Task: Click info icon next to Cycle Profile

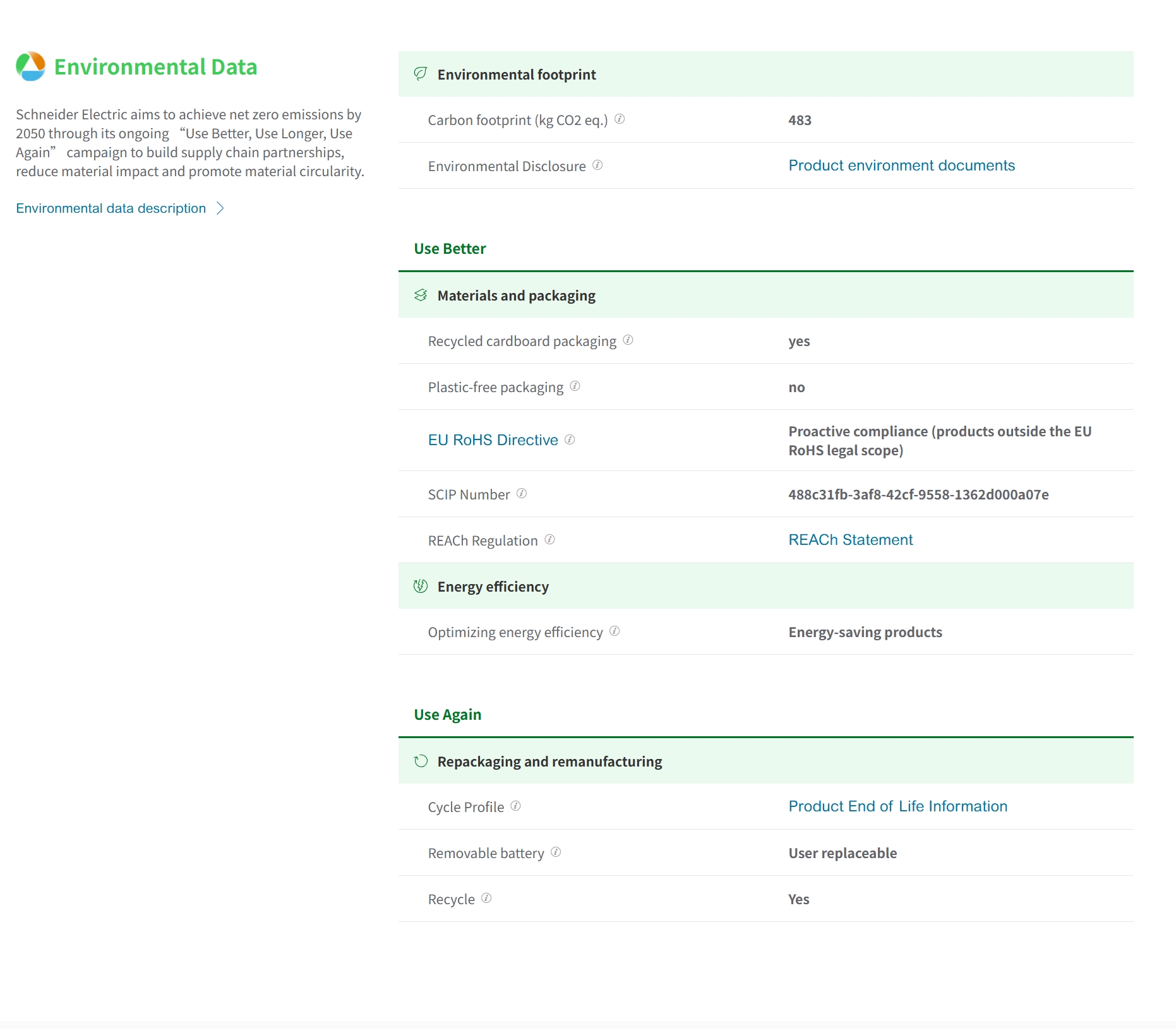Action: coord(515,806)
